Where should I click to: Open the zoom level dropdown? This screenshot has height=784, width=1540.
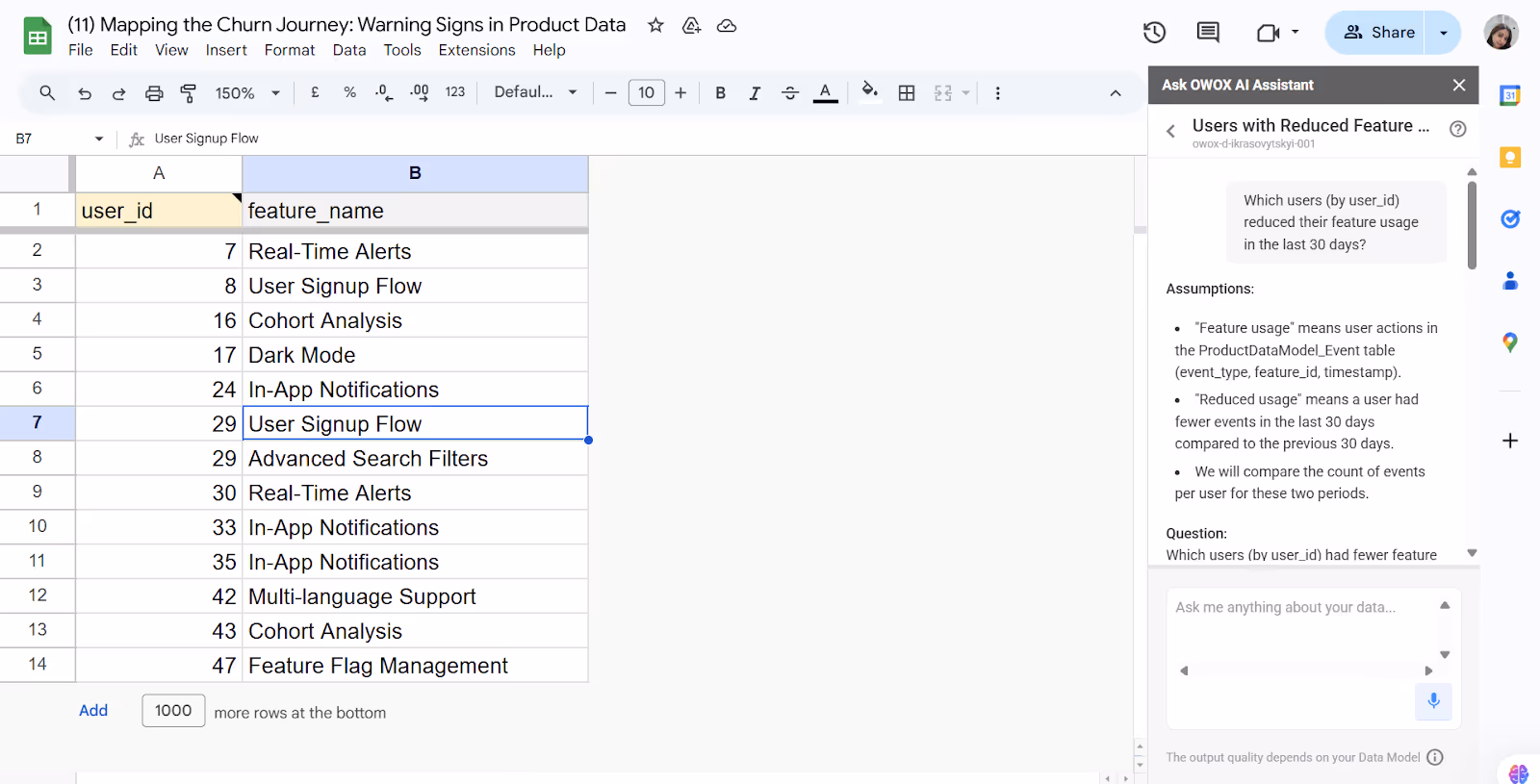pyautogui.click(x=247, y=93)
